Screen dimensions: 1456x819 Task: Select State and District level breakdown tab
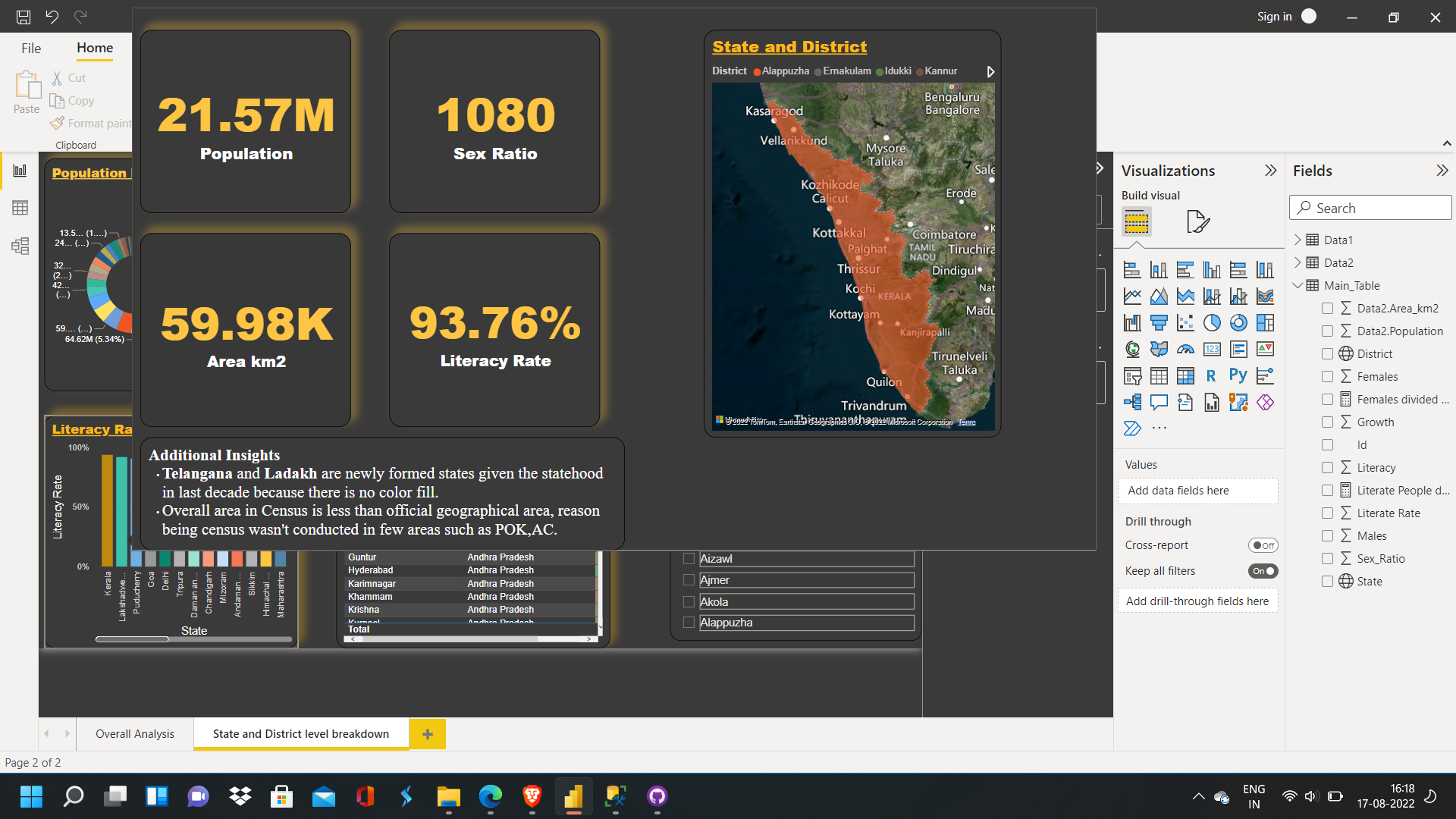[x=301, y=734]
